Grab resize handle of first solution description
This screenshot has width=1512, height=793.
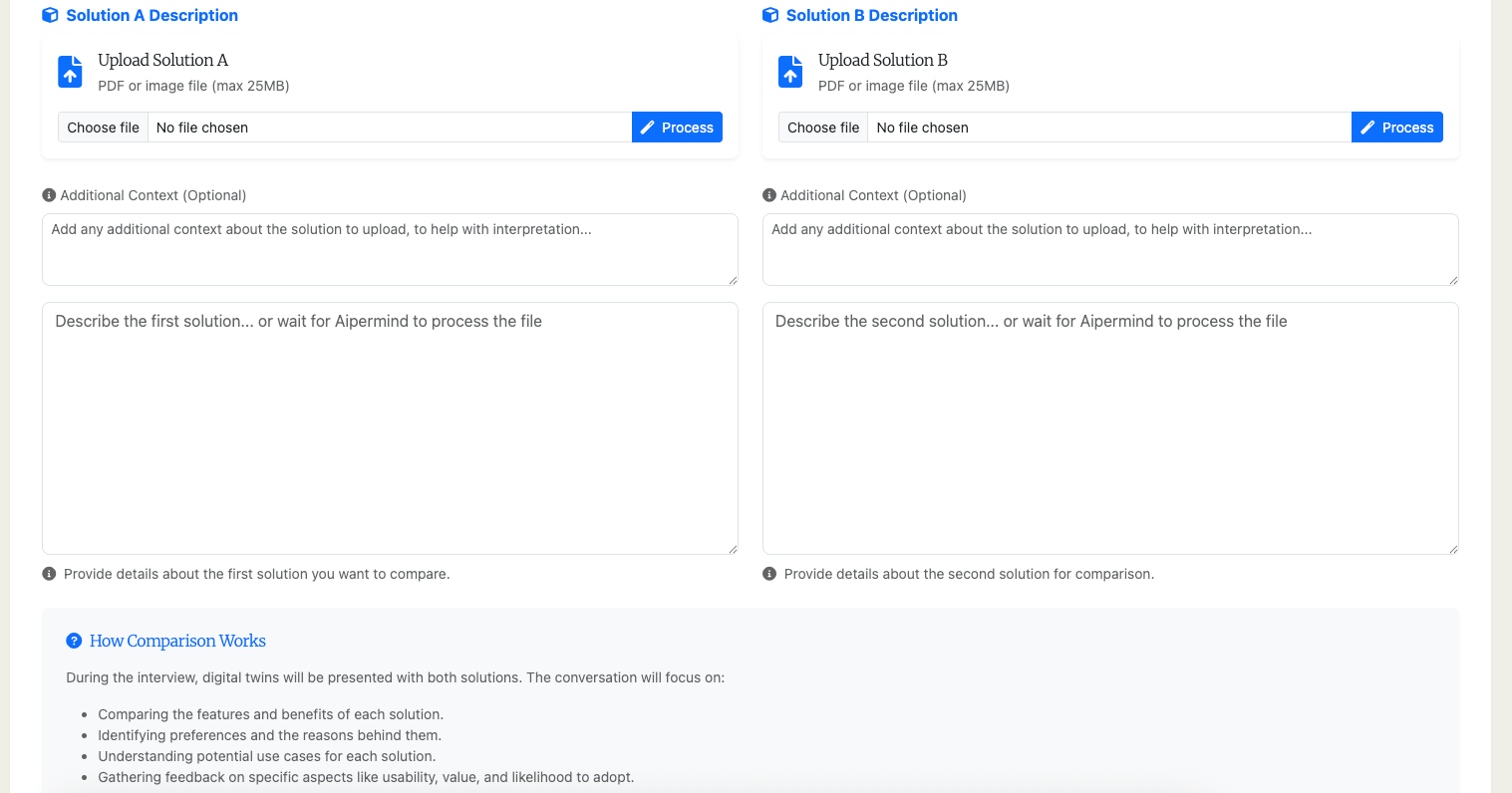tap(733, 549)
